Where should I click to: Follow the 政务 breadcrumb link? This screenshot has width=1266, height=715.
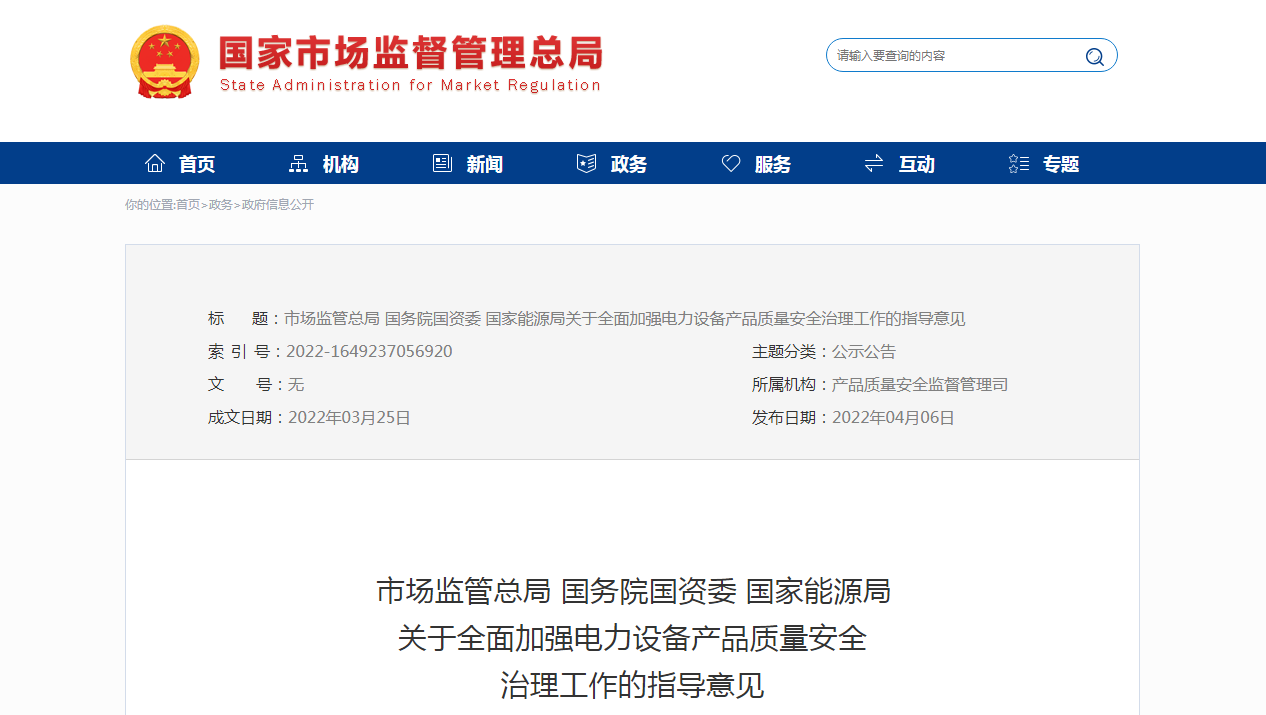tap(220, 205)
